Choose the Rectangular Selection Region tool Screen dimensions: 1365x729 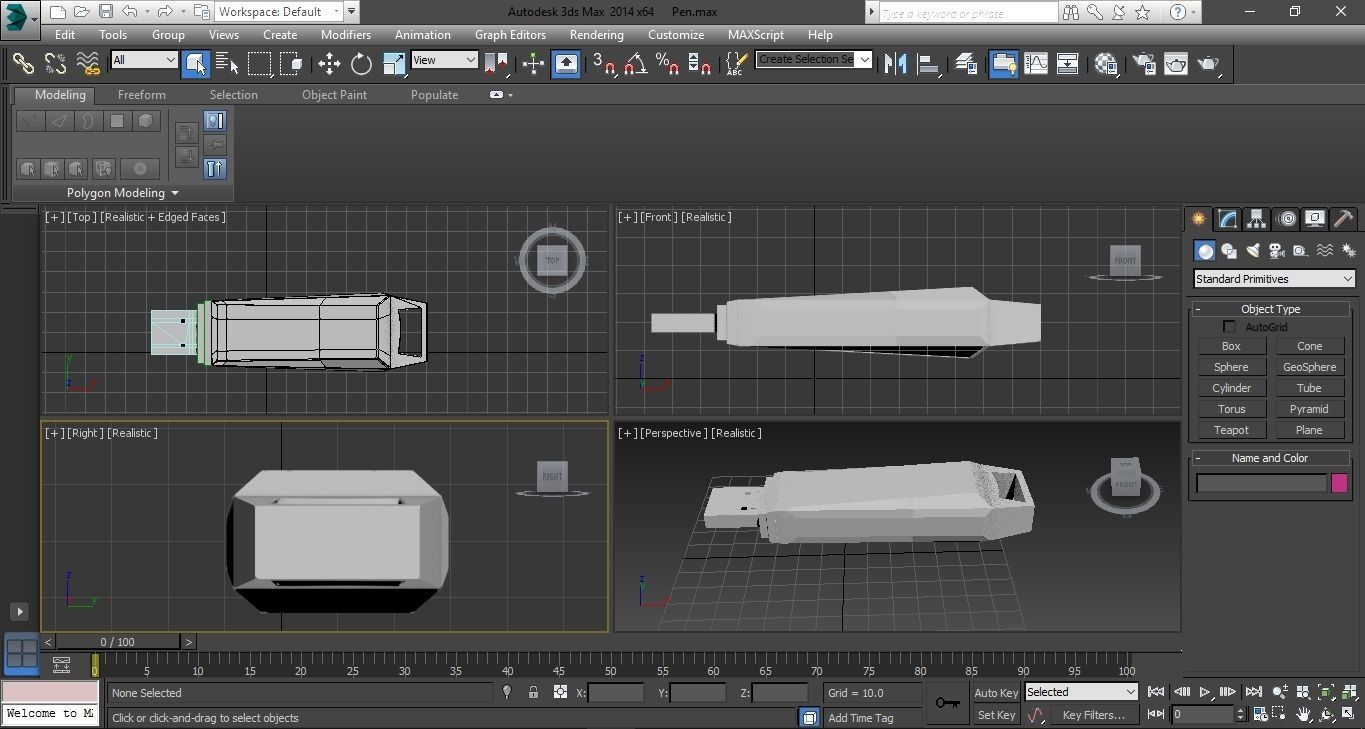click(x=260, y=63)
